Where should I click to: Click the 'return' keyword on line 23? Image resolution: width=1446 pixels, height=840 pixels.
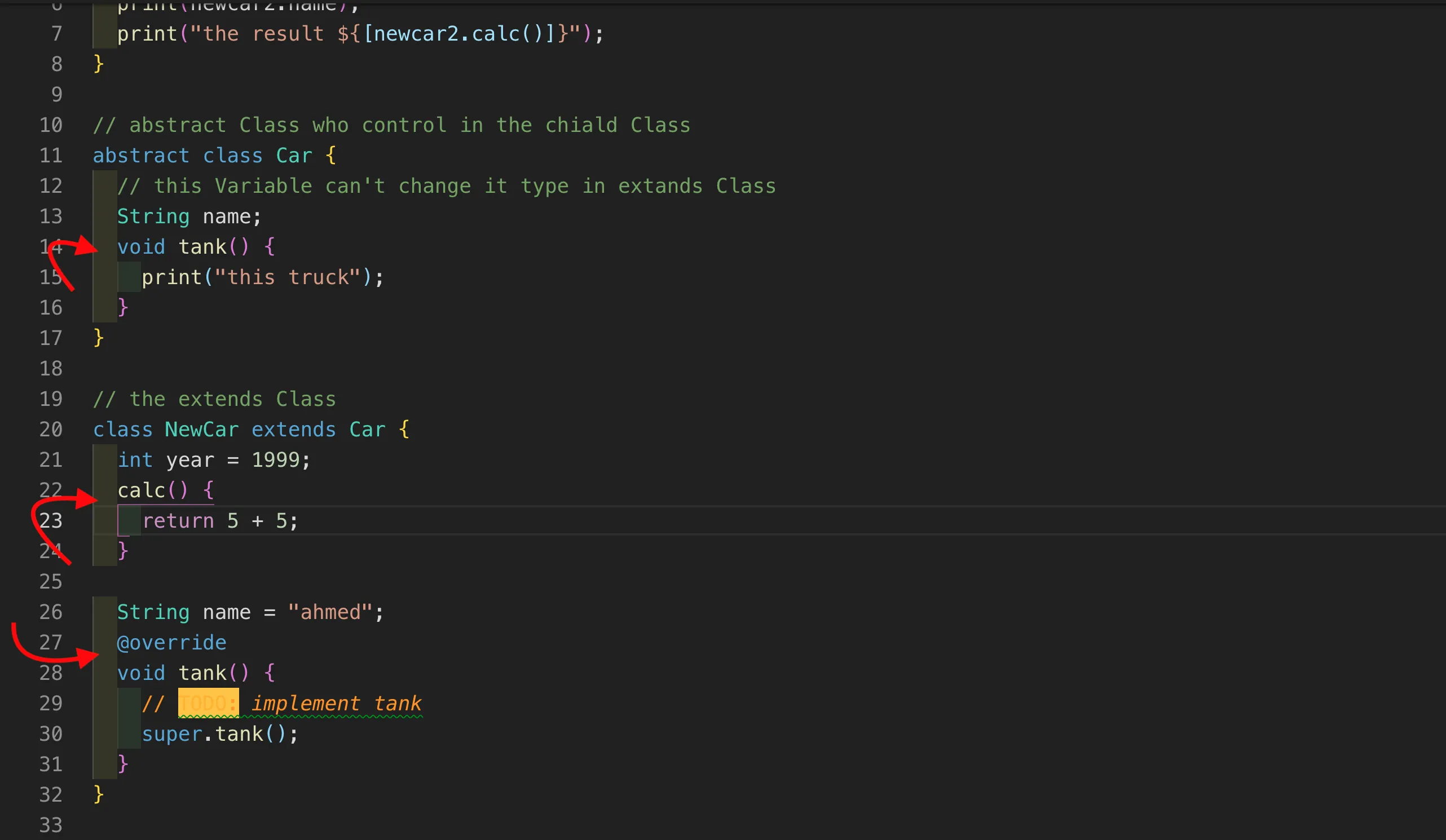[x=178, y=520]
